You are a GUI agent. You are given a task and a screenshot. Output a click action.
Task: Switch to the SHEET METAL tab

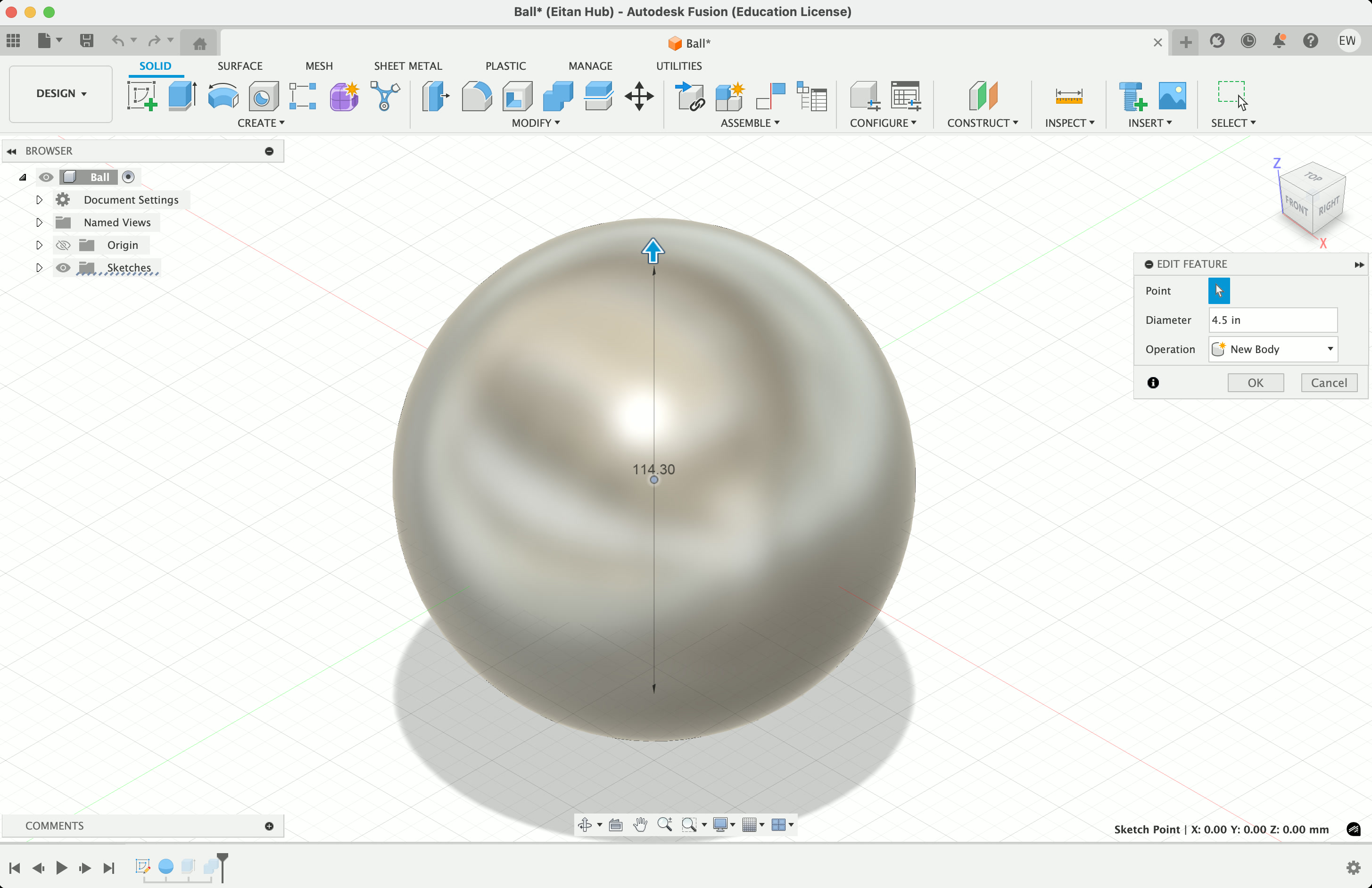pyautogui.click(x=407, y=66)
